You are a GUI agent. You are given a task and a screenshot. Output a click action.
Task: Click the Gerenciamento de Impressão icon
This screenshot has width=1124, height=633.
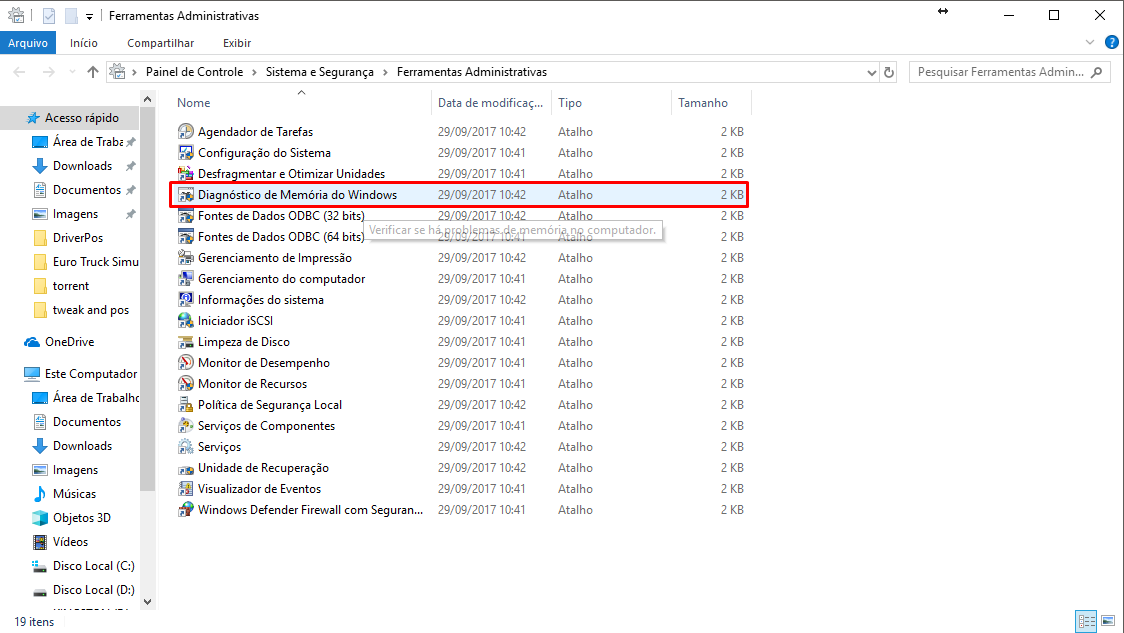pyautogui.click(x=186, y=257)
